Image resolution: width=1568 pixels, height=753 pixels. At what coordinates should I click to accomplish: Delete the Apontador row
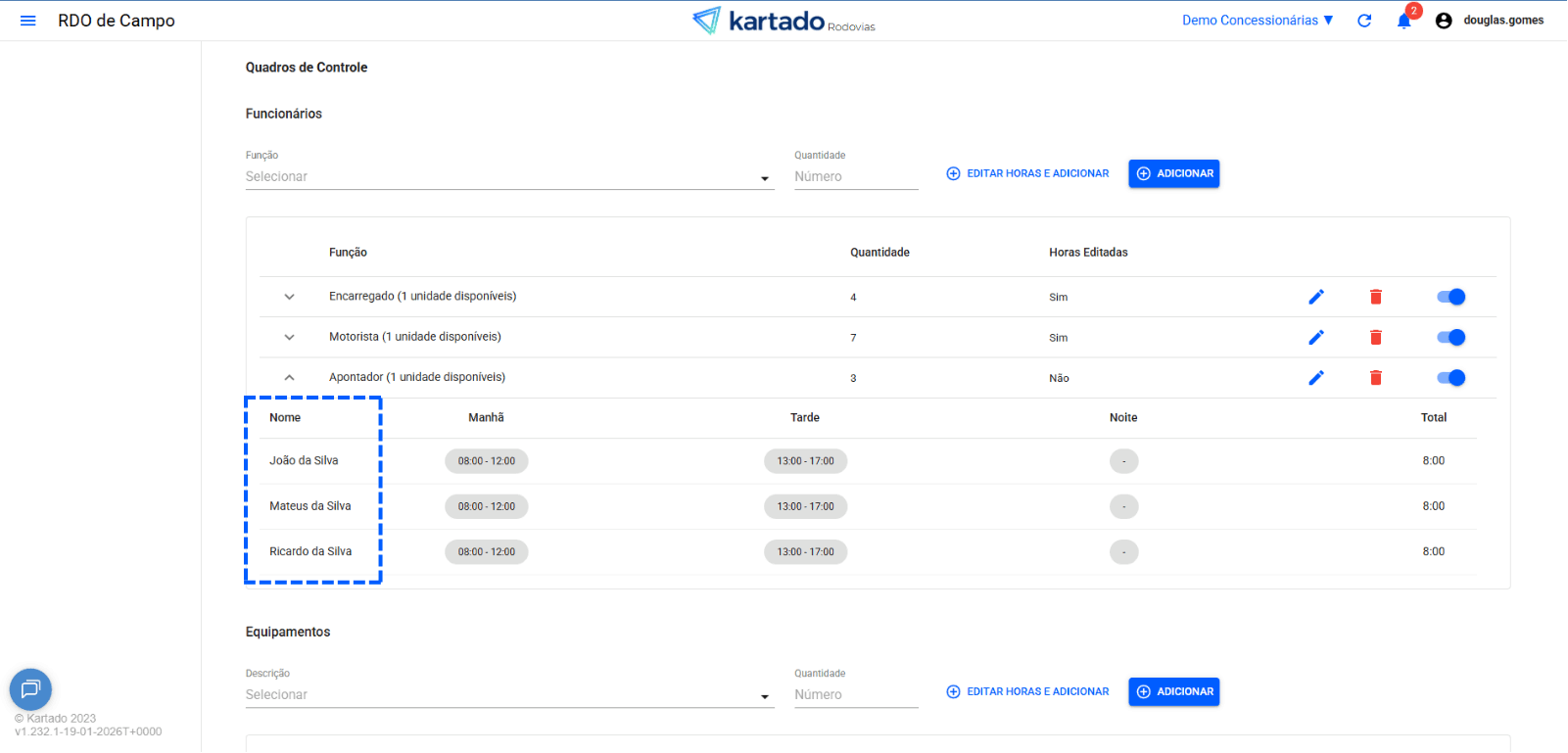pos(1375,378)
